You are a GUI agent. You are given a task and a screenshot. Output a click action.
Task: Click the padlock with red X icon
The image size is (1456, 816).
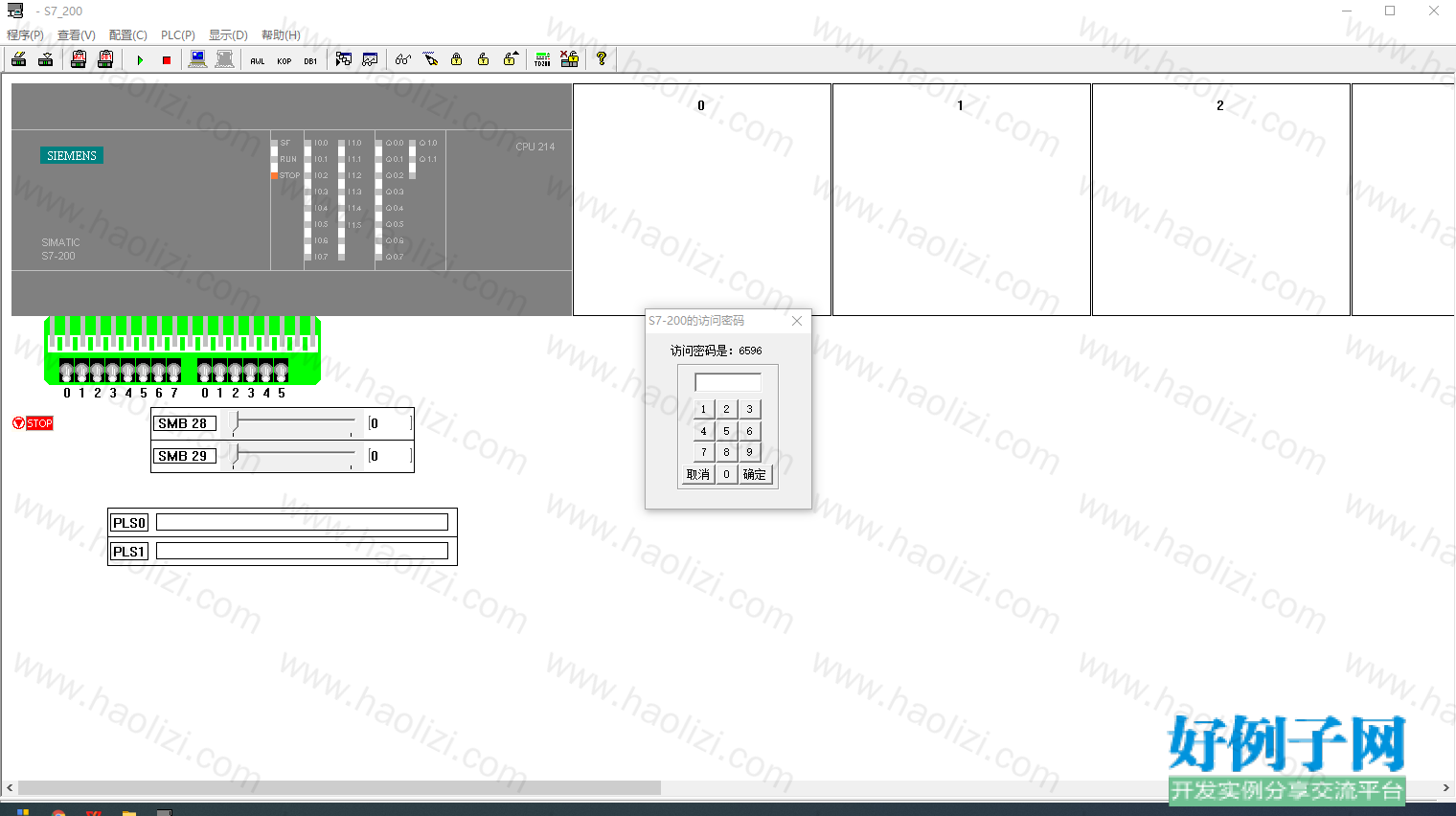(x=569, y=59)
